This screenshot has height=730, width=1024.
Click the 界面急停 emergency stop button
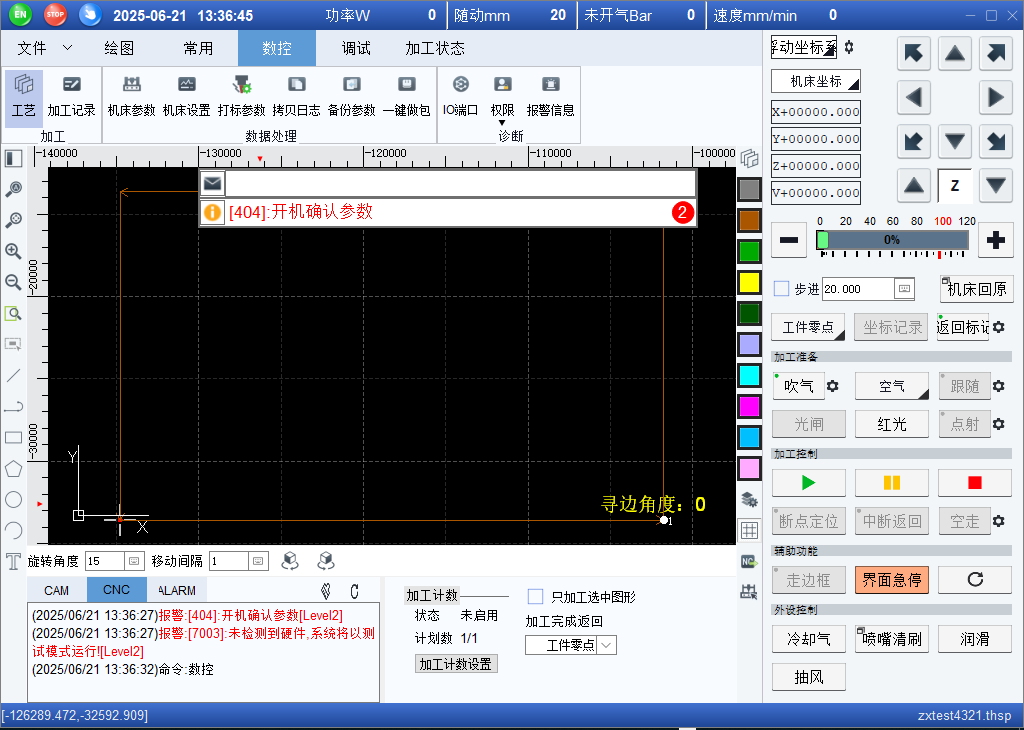891,579
